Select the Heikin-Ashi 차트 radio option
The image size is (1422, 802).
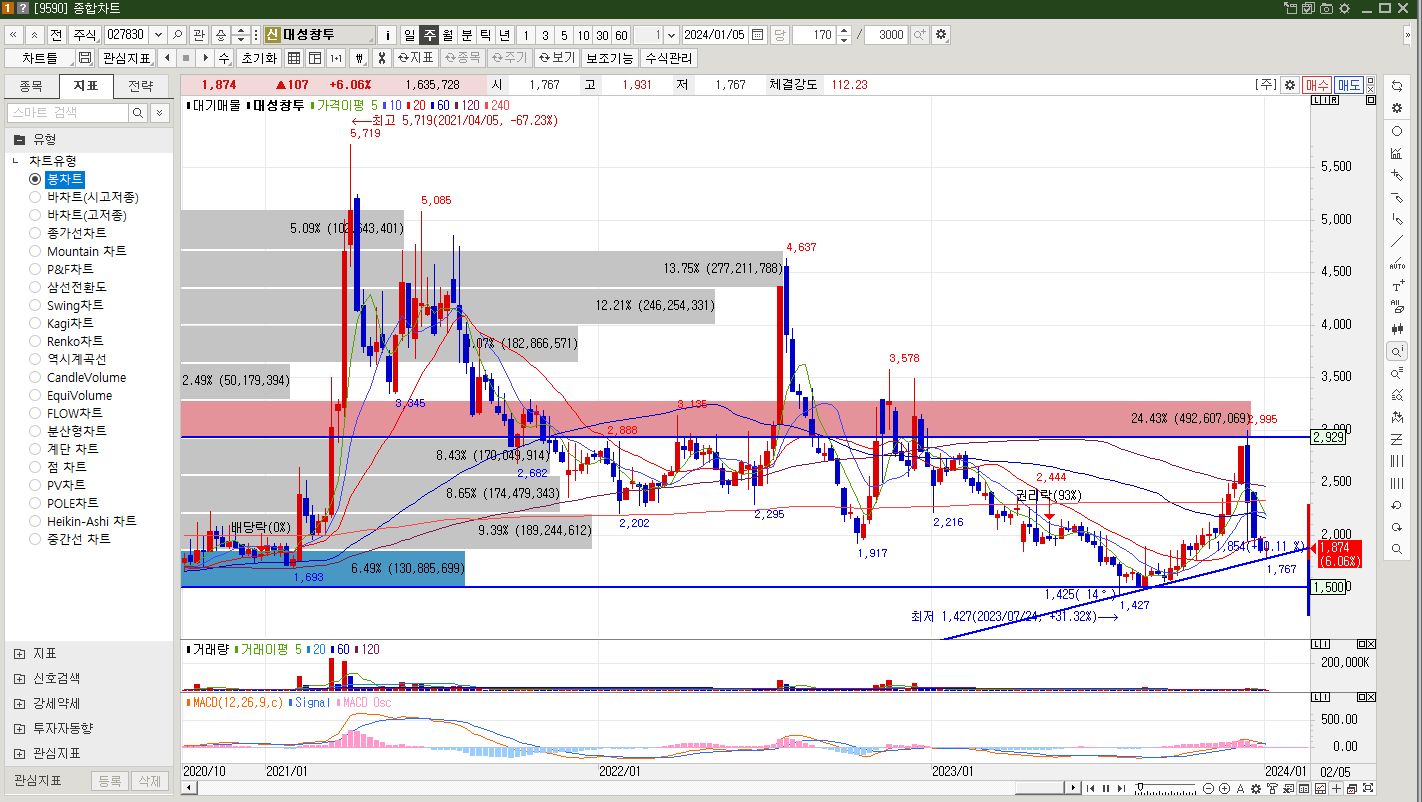click(35, 521)
